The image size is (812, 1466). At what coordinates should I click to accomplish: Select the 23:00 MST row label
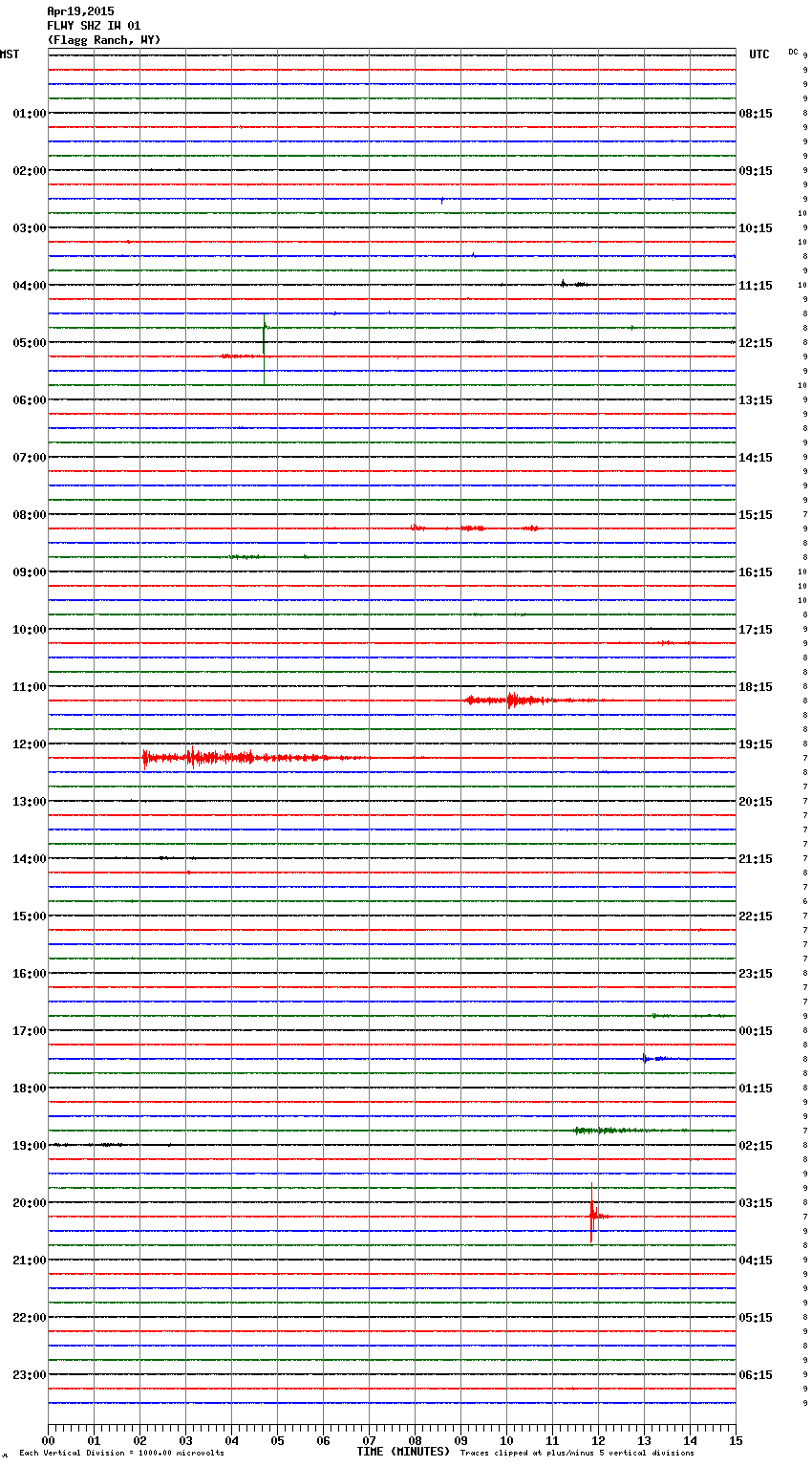pos(30,1375)
